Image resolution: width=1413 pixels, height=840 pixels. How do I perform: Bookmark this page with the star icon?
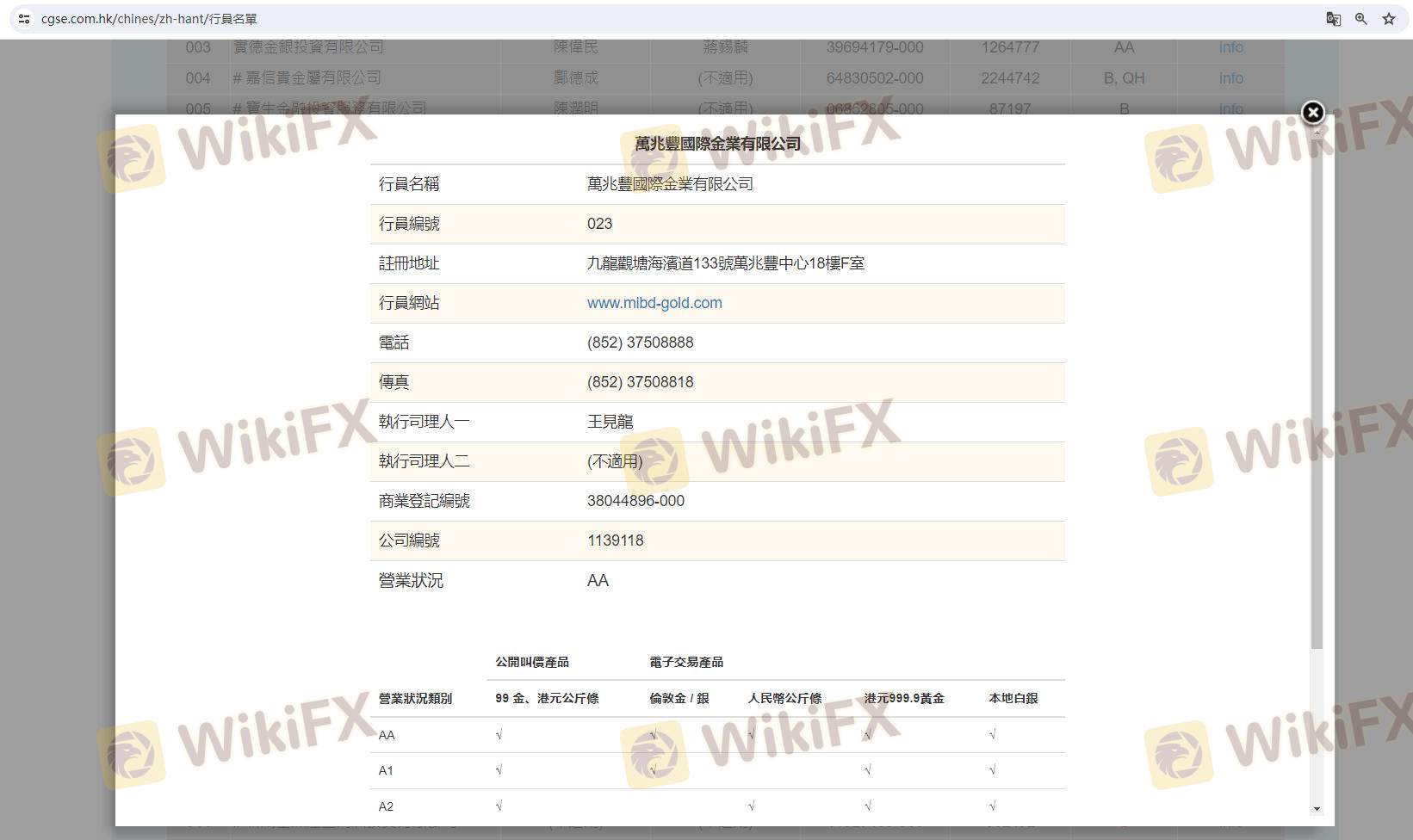[x=1389, y=18]
